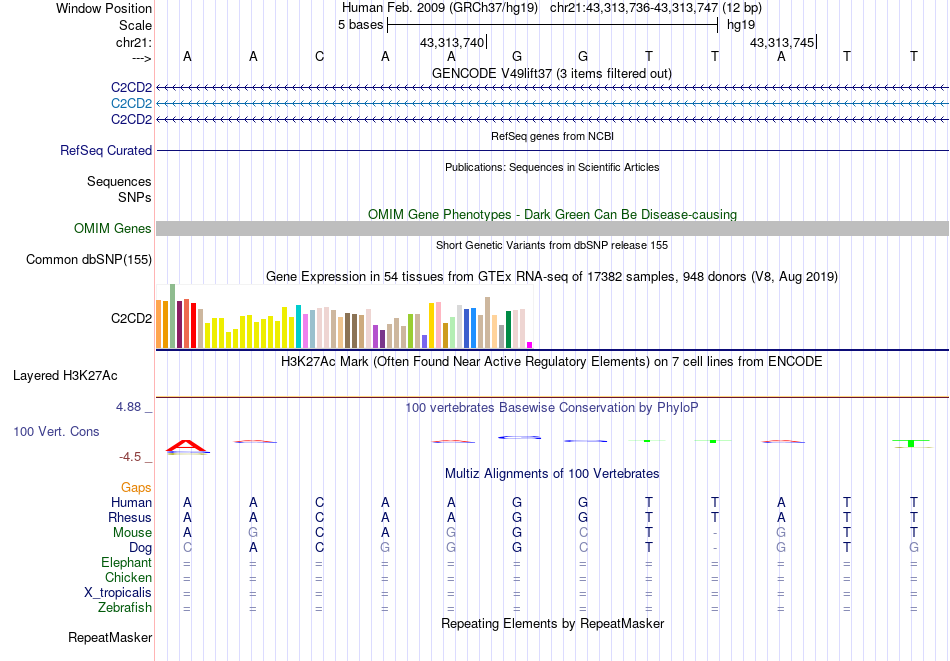Click the tallest green bar in GTEx chart
Image resolution: width=950 pixels, height=661 pixels.
(173, 316)
